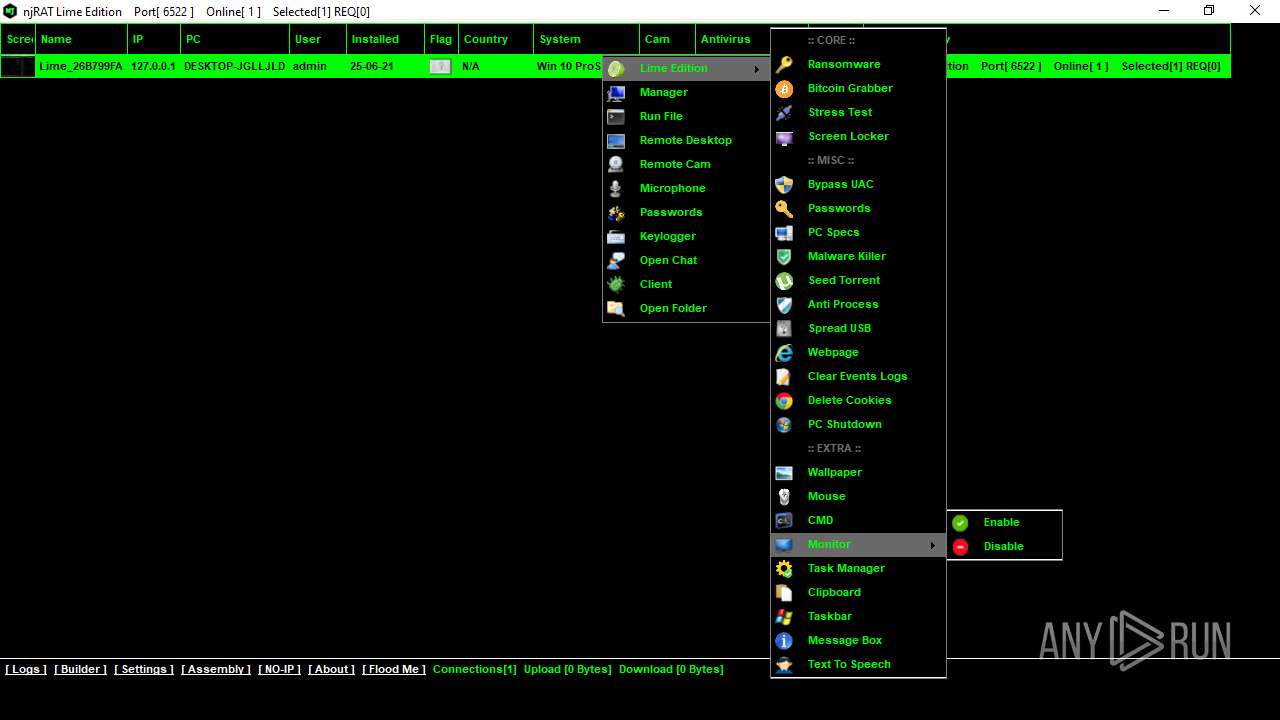Screen dimensions: 1280x720
Task: Click the PC Shutdown icon
Action: pyautogui.click(x=785, y=424)
